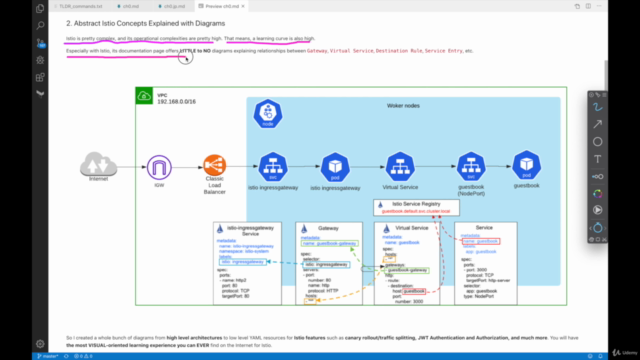
Task: Open errors and warnings count in status bar
Action: tap(83, 356)
